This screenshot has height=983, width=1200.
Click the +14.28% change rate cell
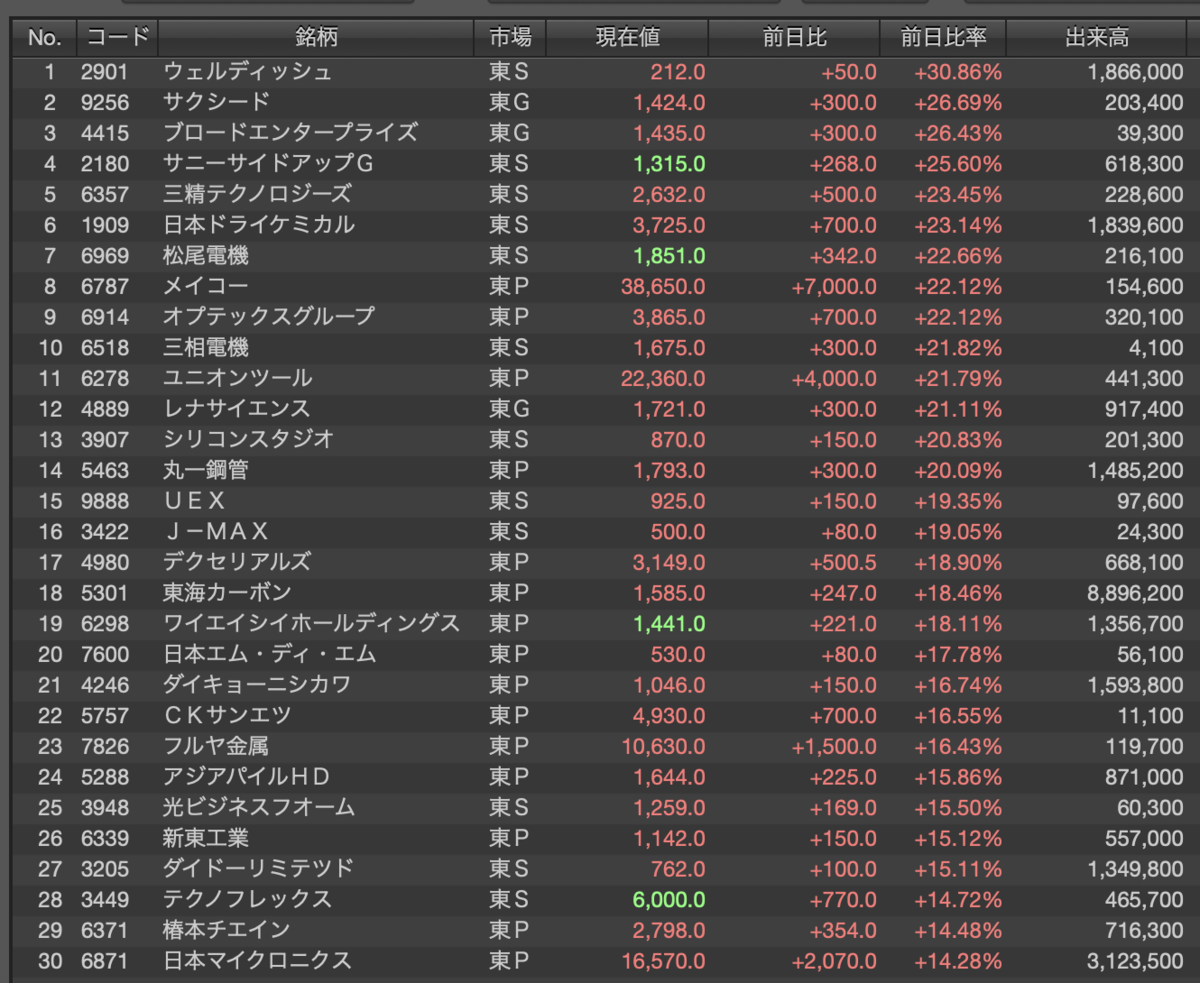point(958,960)
